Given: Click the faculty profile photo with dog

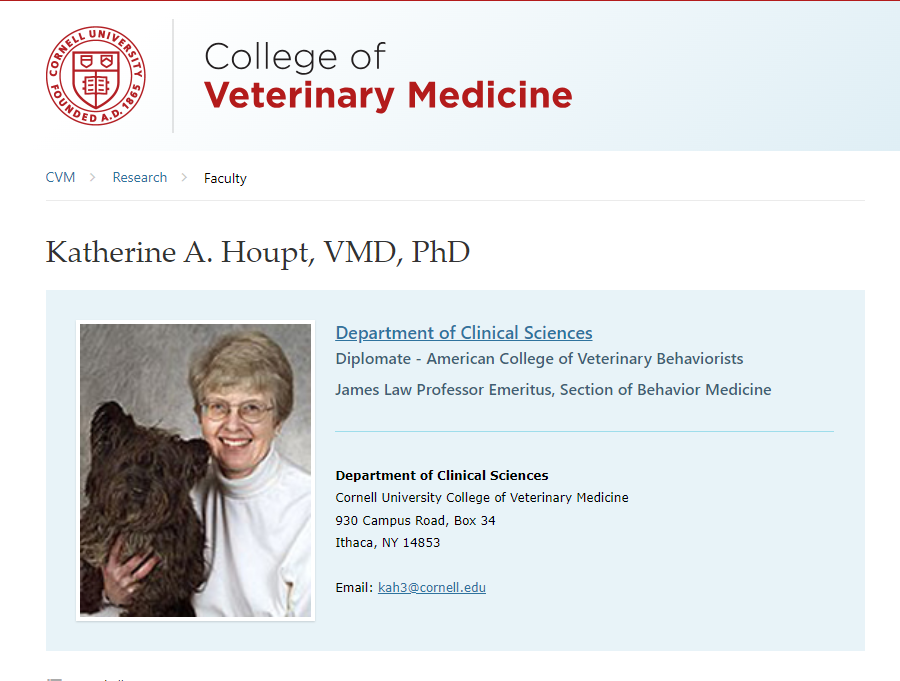Looking at the screenshot, I should tap(196, 470).
